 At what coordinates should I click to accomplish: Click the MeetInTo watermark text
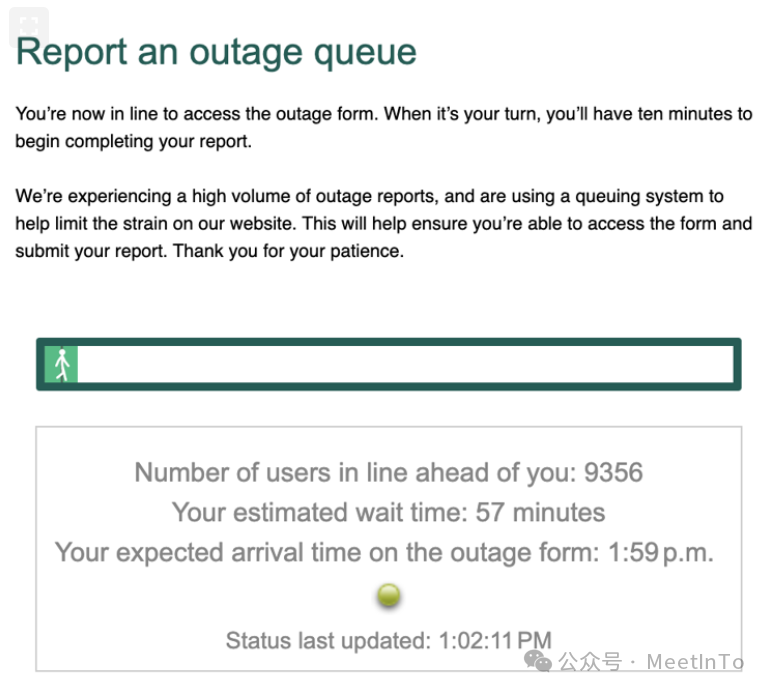[x=695, y=662]
